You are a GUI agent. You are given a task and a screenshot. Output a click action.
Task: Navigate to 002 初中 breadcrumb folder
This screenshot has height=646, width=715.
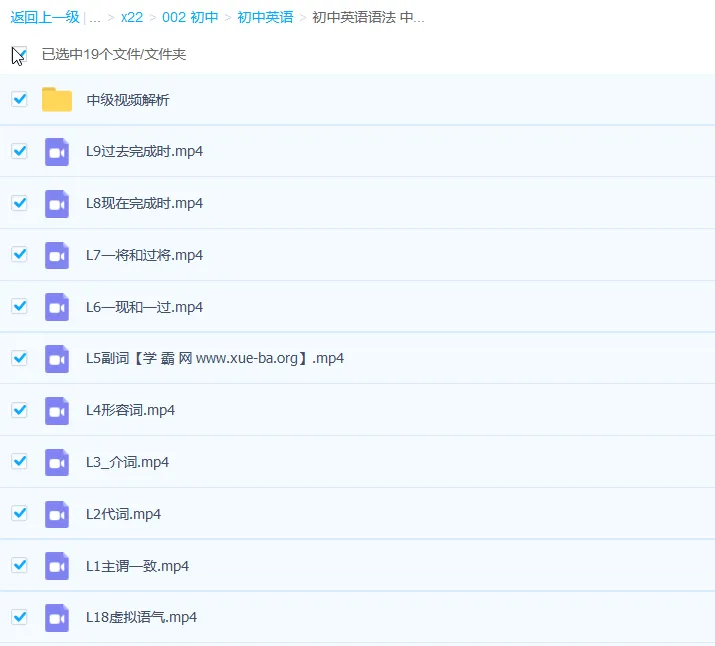[x=190, y=17]
